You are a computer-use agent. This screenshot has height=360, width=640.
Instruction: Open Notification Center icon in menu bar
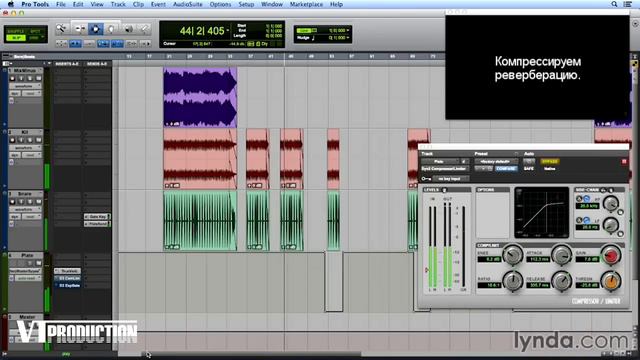point(628,4)
